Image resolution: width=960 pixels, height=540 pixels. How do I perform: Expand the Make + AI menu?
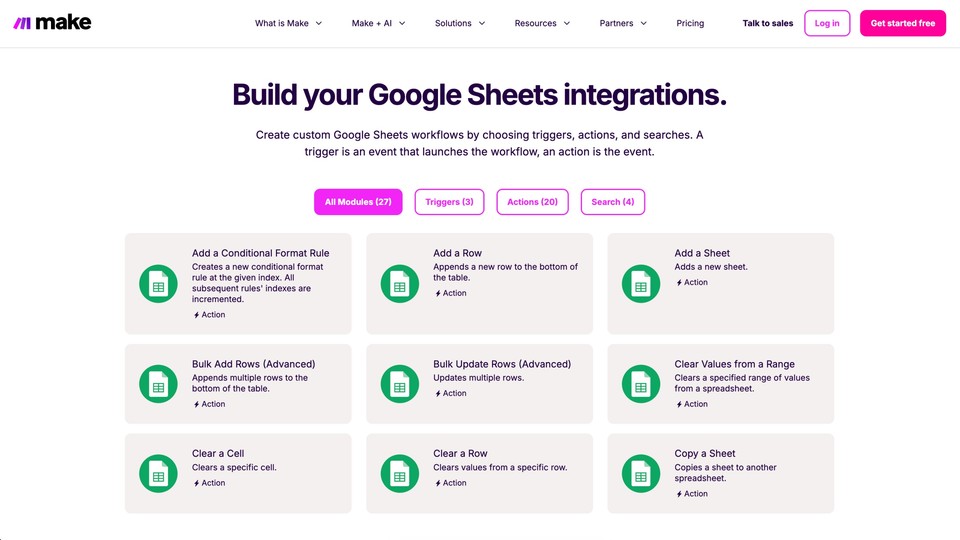(x=378, y=23)
